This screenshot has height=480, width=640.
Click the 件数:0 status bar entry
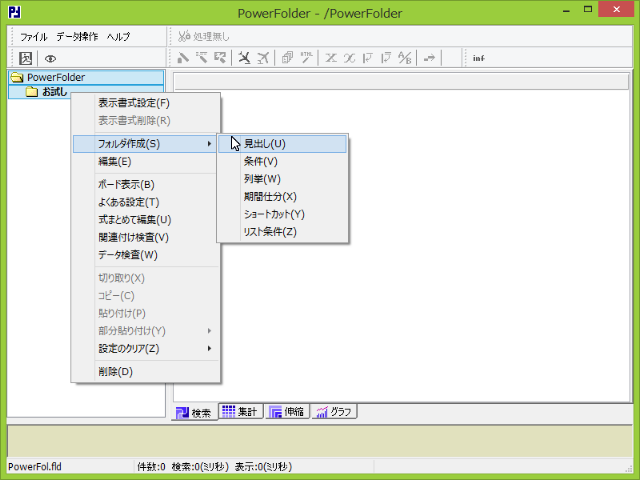point(151,467)
